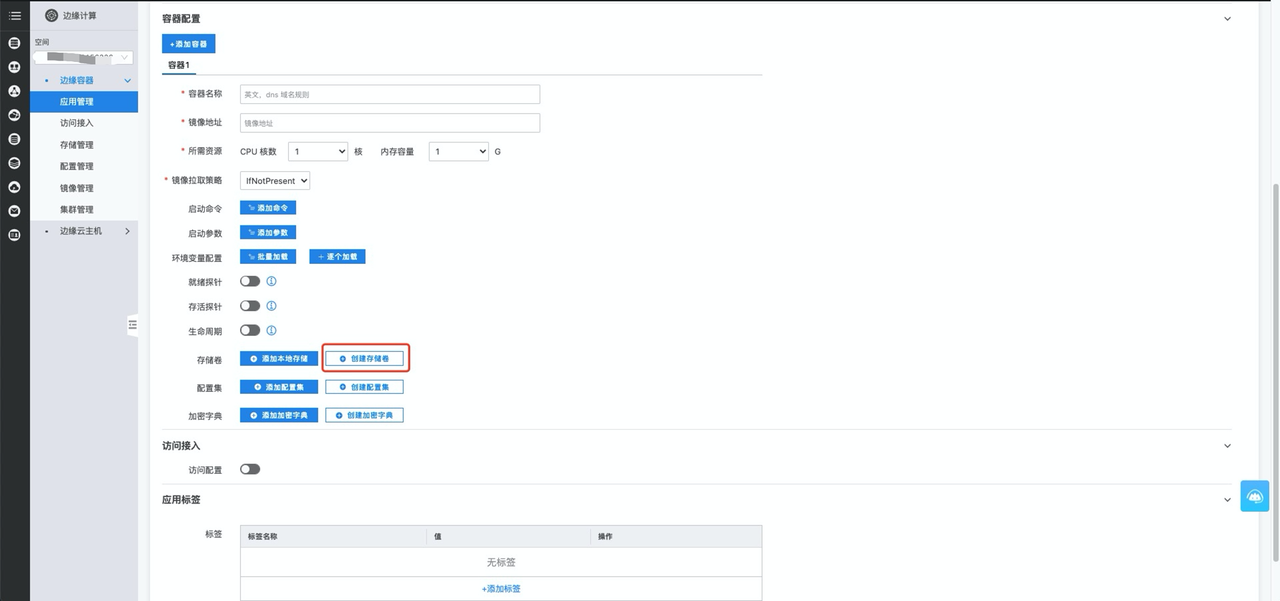
Task: Click the 创建存储卷 button
Action: click(x=365, y=358)
